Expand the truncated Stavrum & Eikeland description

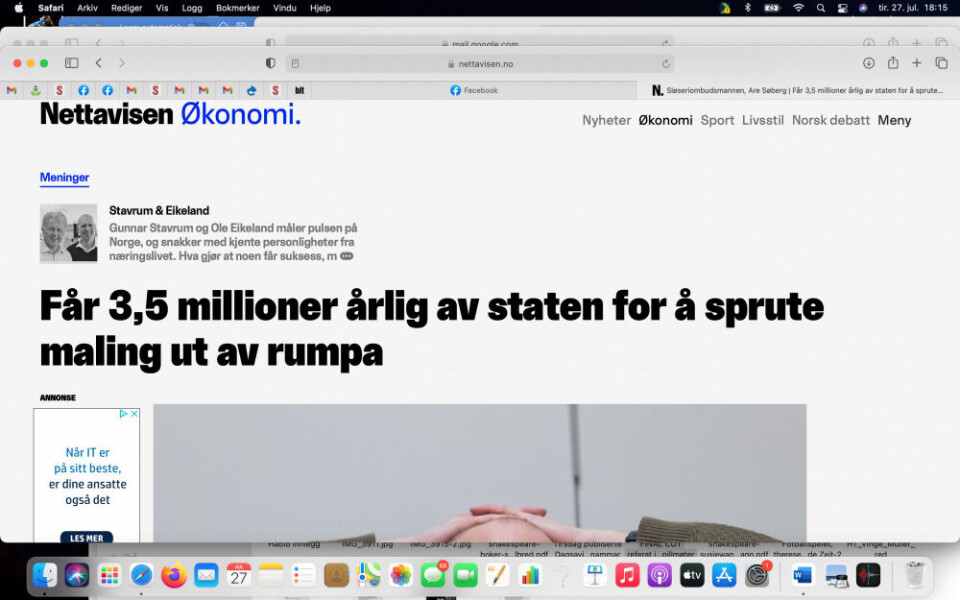pos(347,256)
